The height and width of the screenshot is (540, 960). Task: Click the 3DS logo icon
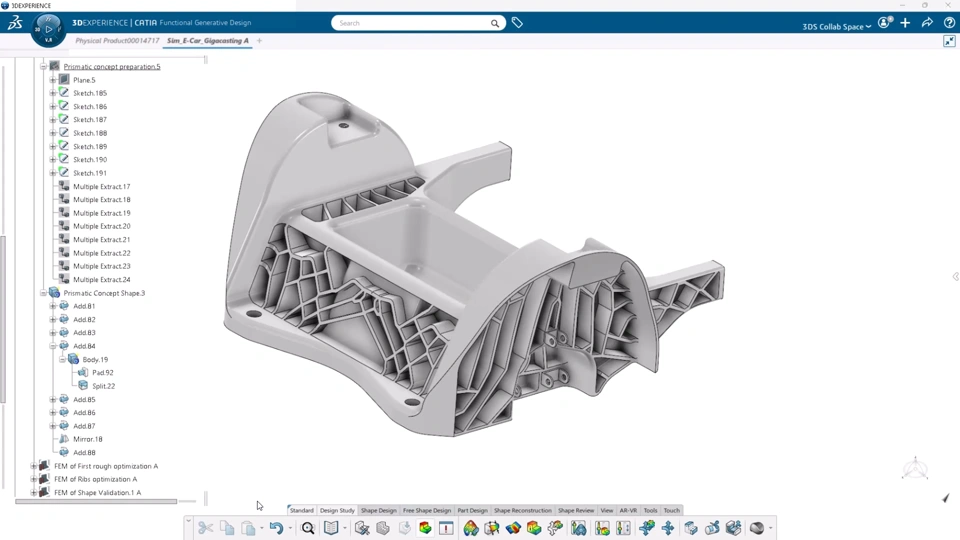(15, 23)
